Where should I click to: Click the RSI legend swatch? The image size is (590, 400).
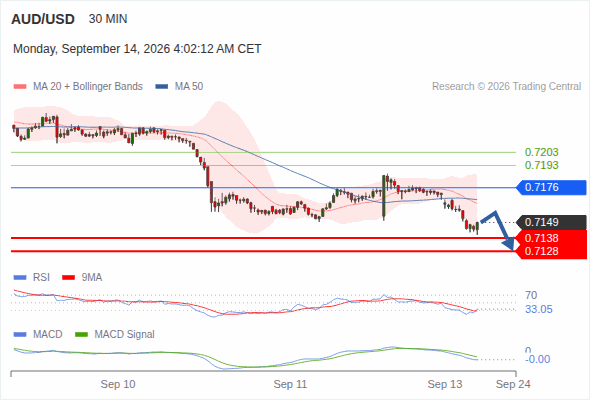[x=20, y=278]
